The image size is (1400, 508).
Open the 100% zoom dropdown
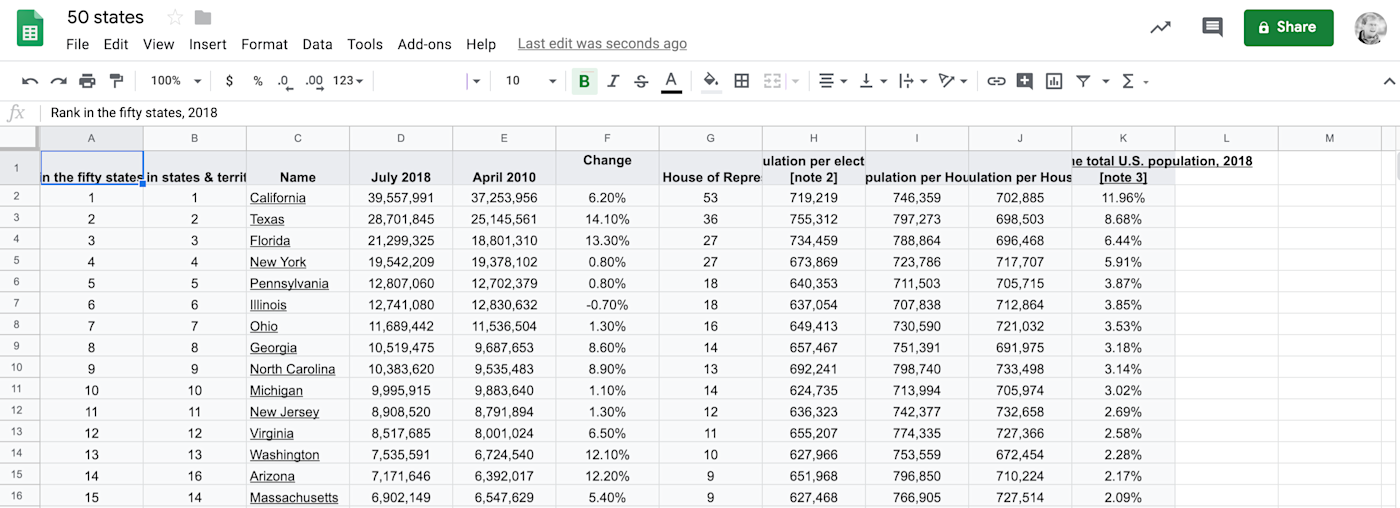pyautogui.click(x=175, y=81)
